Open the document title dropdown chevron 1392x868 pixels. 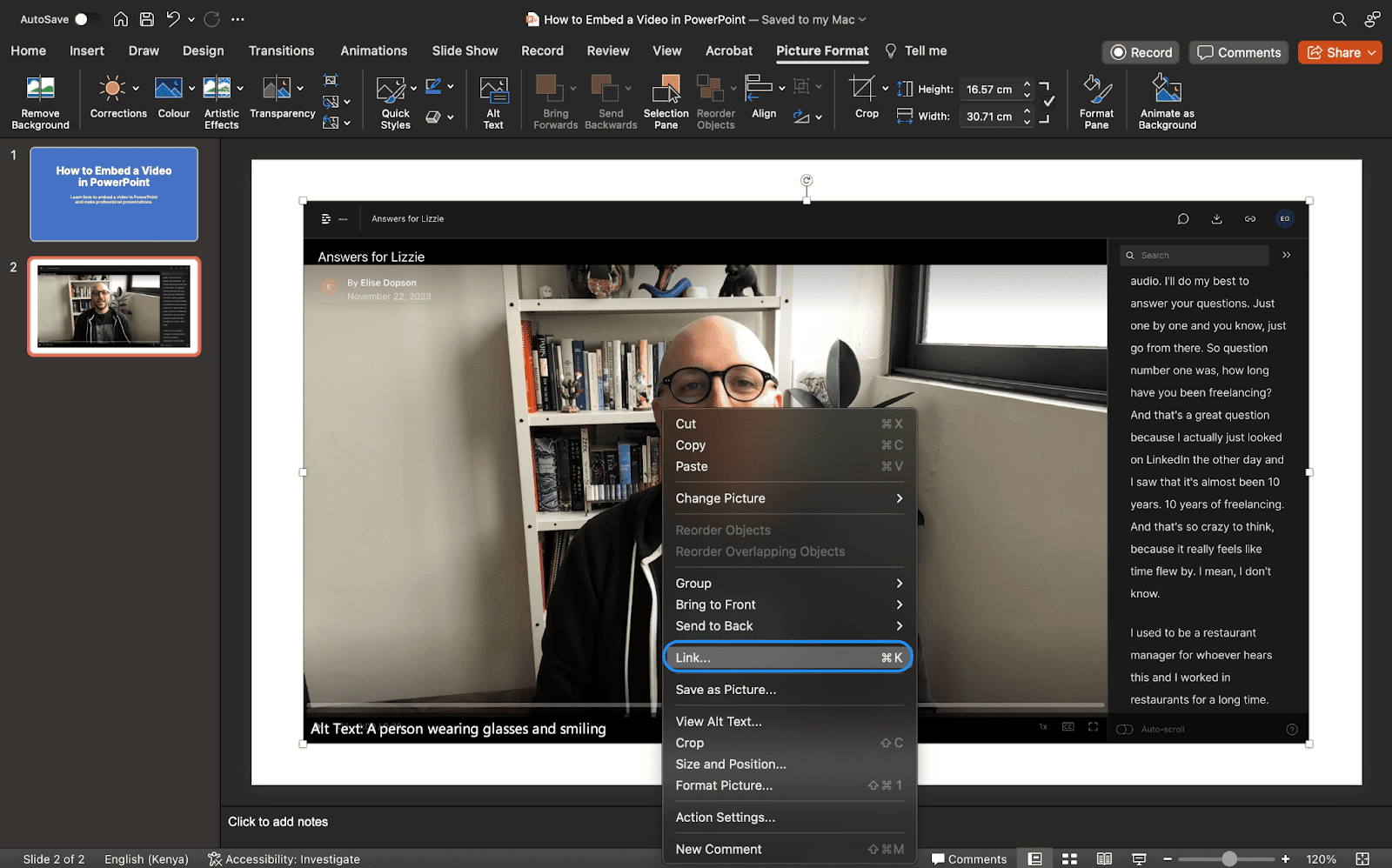click(x=862, y=19)
